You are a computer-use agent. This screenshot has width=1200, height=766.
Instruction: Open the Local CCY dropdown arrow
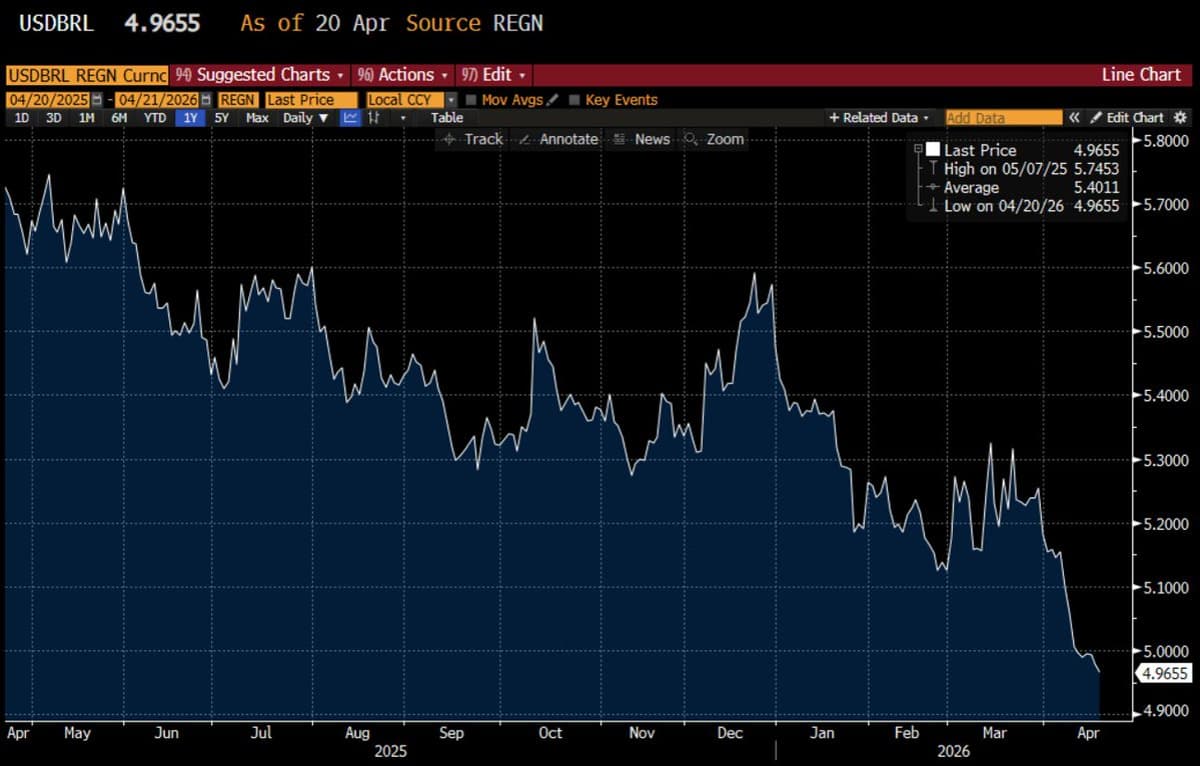[x=452, y=99]
